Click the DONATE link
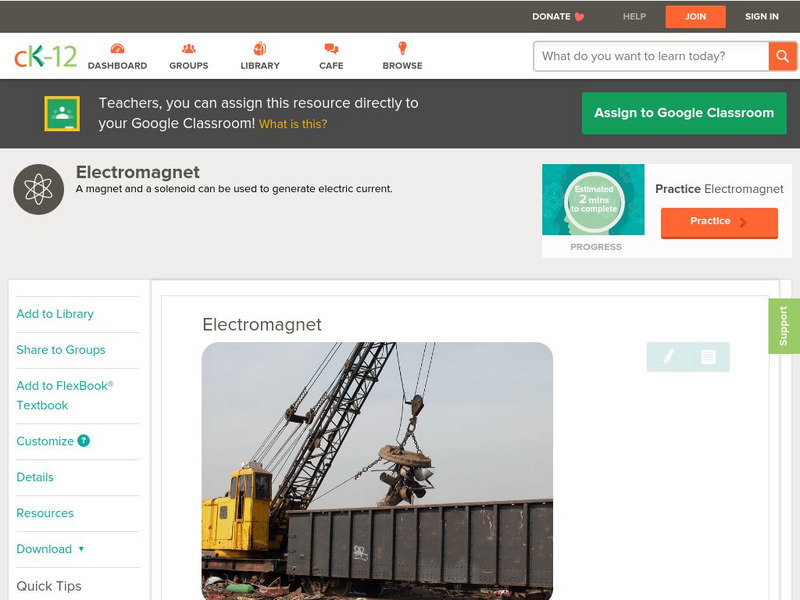Image resolution: width=800 pixels, height=600 pixels. pyautogui.click(x=551, y=16)
